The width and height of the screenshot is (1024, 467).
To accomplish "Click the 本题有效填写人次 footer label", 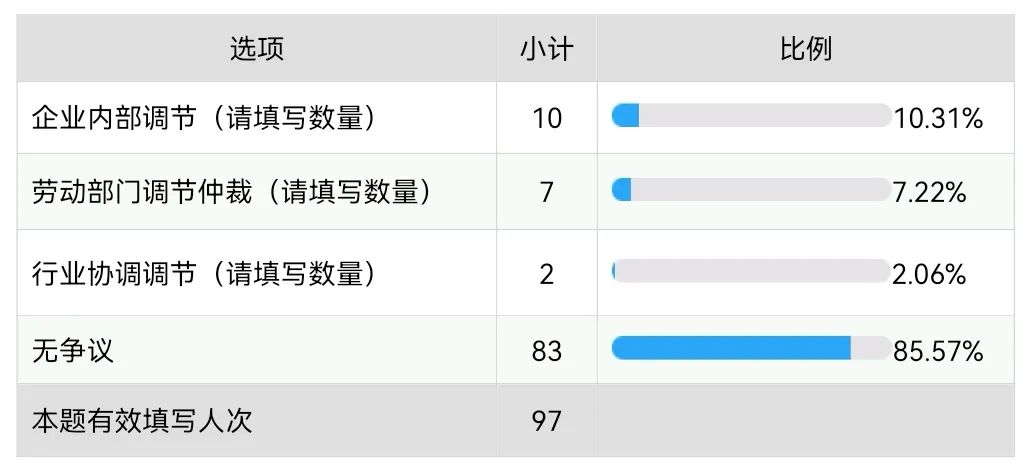I will point(142,420).
